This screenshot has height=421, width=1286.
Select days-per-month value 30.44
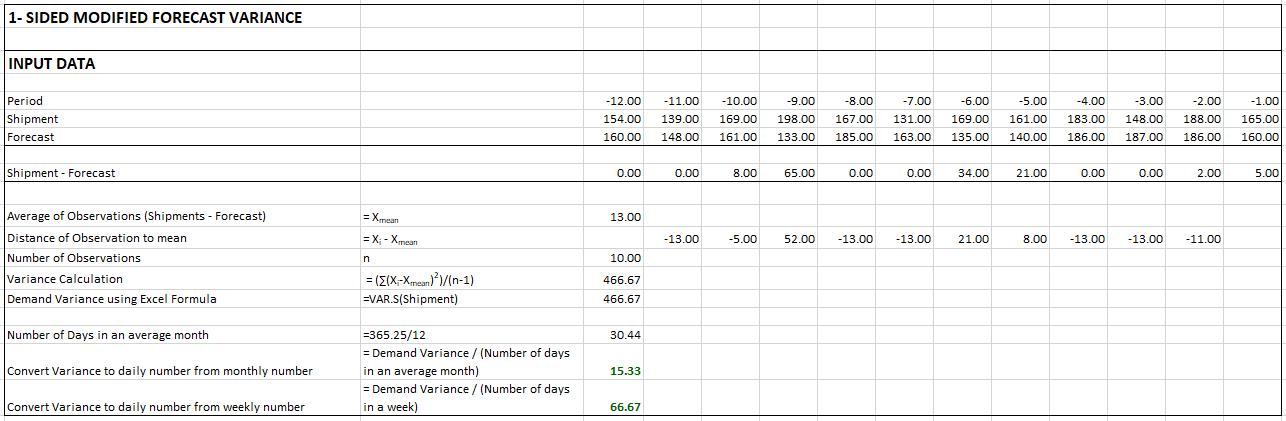coord(614,335)
